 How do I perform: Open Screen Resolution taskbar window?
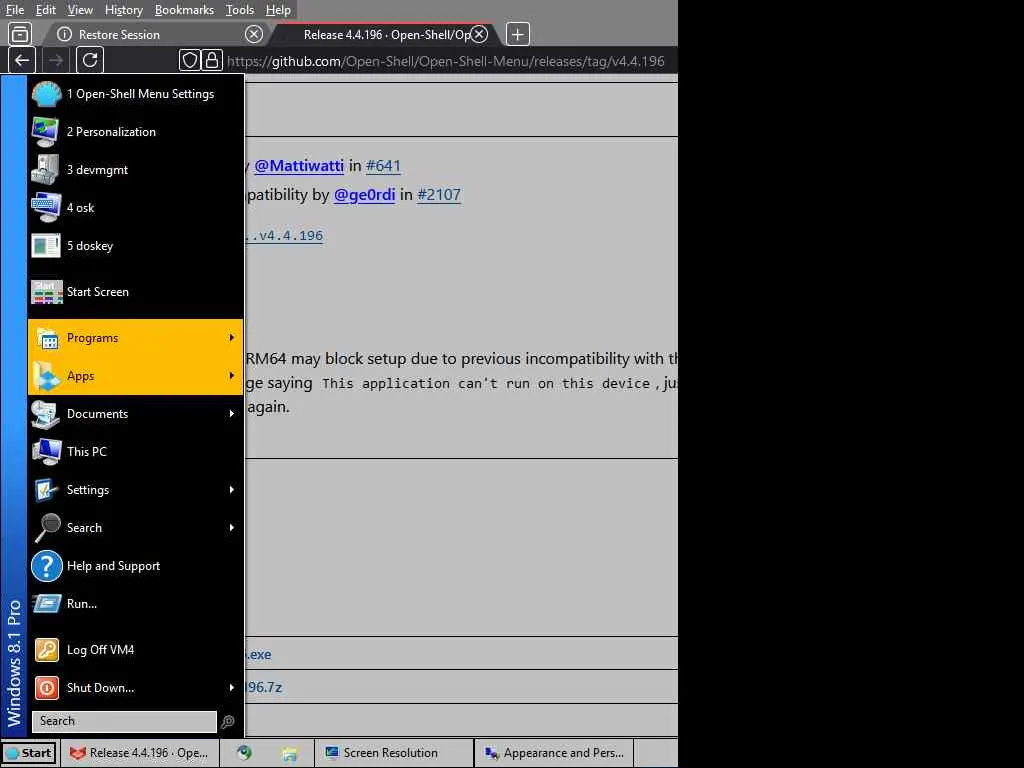coord(393,753)
